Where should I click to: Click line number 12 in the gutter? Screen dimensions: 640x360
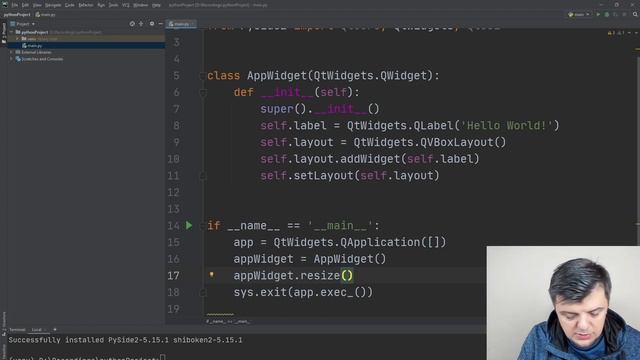173,192
